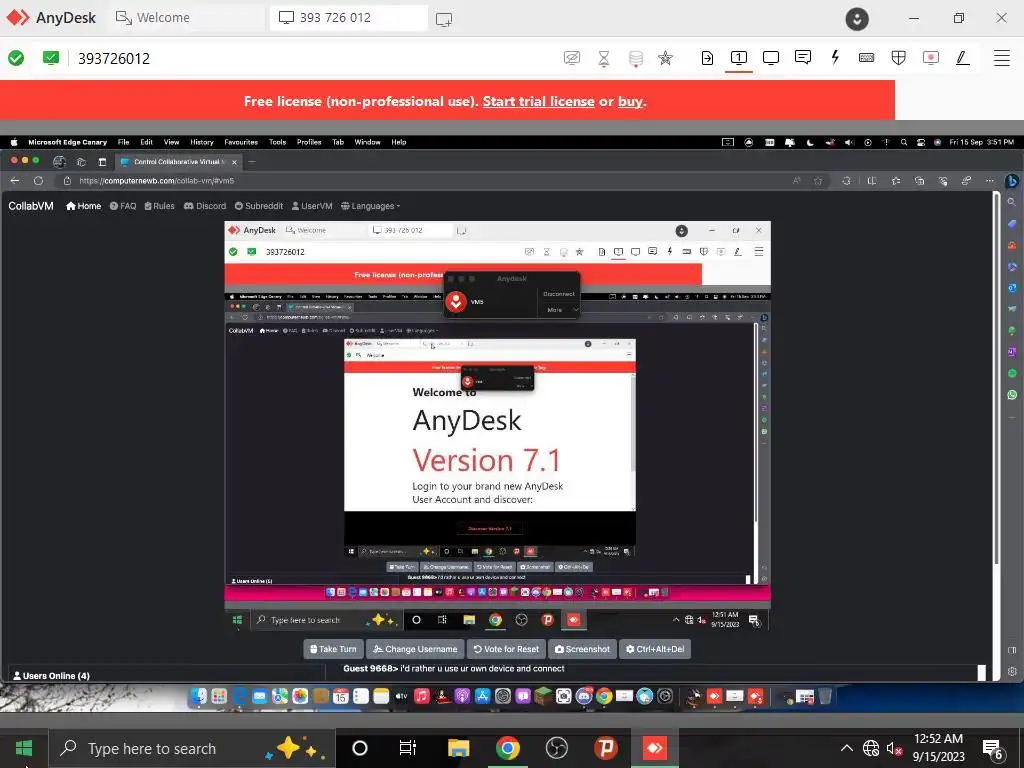Expand the Languages dropdown

coord(370,206)
